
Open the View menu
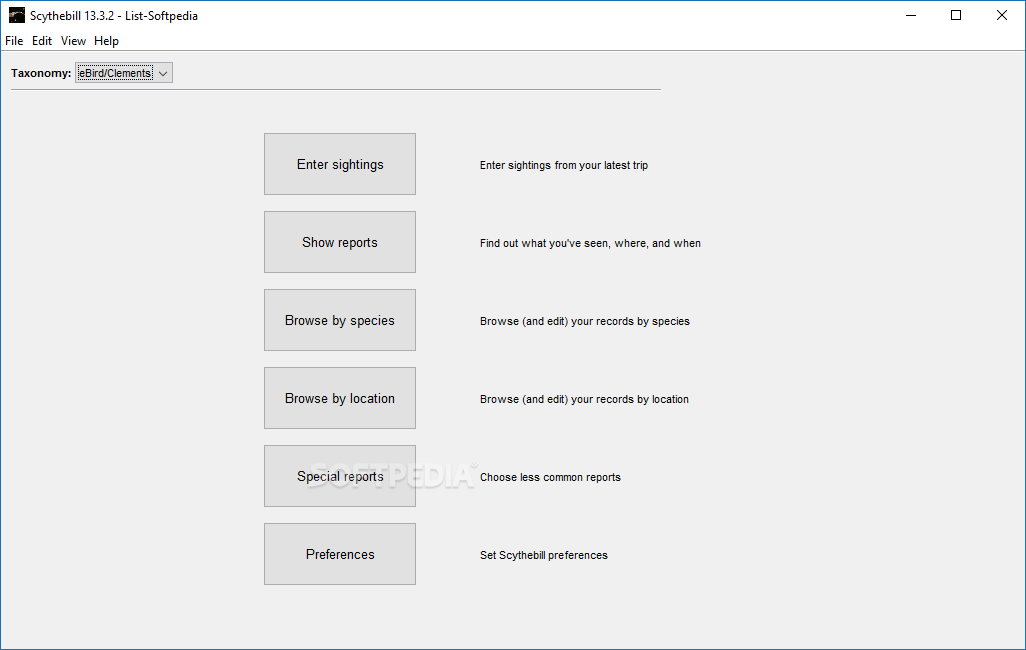tap(73, 41)
